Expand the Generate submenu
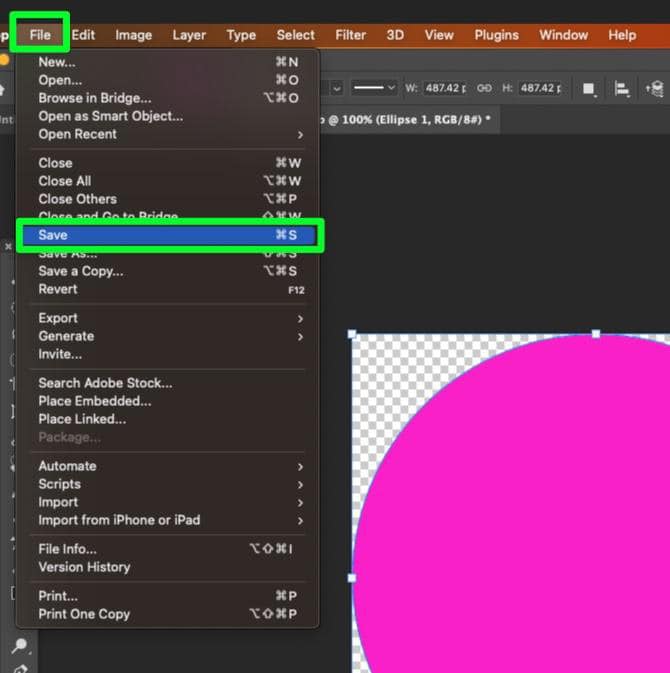The height and width of the screenshot is (673, 670). click(x=170, y=336)
